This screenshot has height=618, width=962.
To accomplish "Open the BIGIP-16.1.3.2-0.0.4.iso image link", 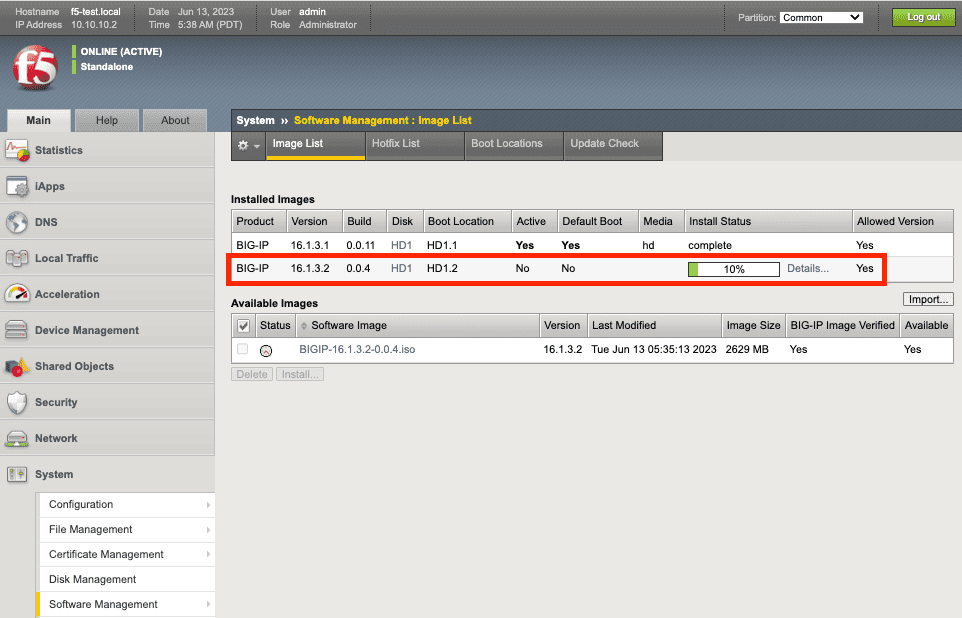I will 357,349.
